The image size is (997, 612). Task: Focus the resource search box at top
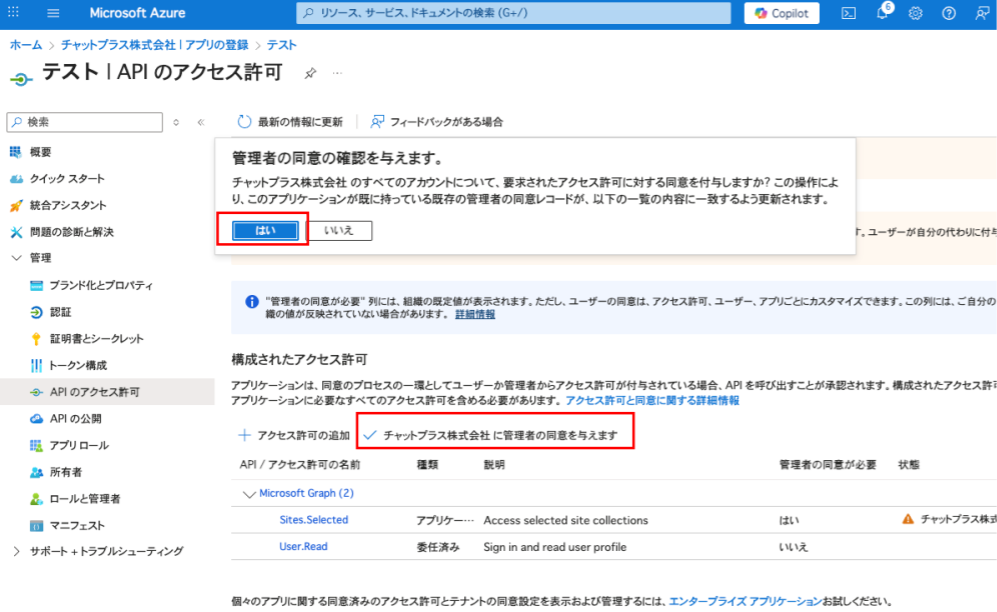pos(514,13)
